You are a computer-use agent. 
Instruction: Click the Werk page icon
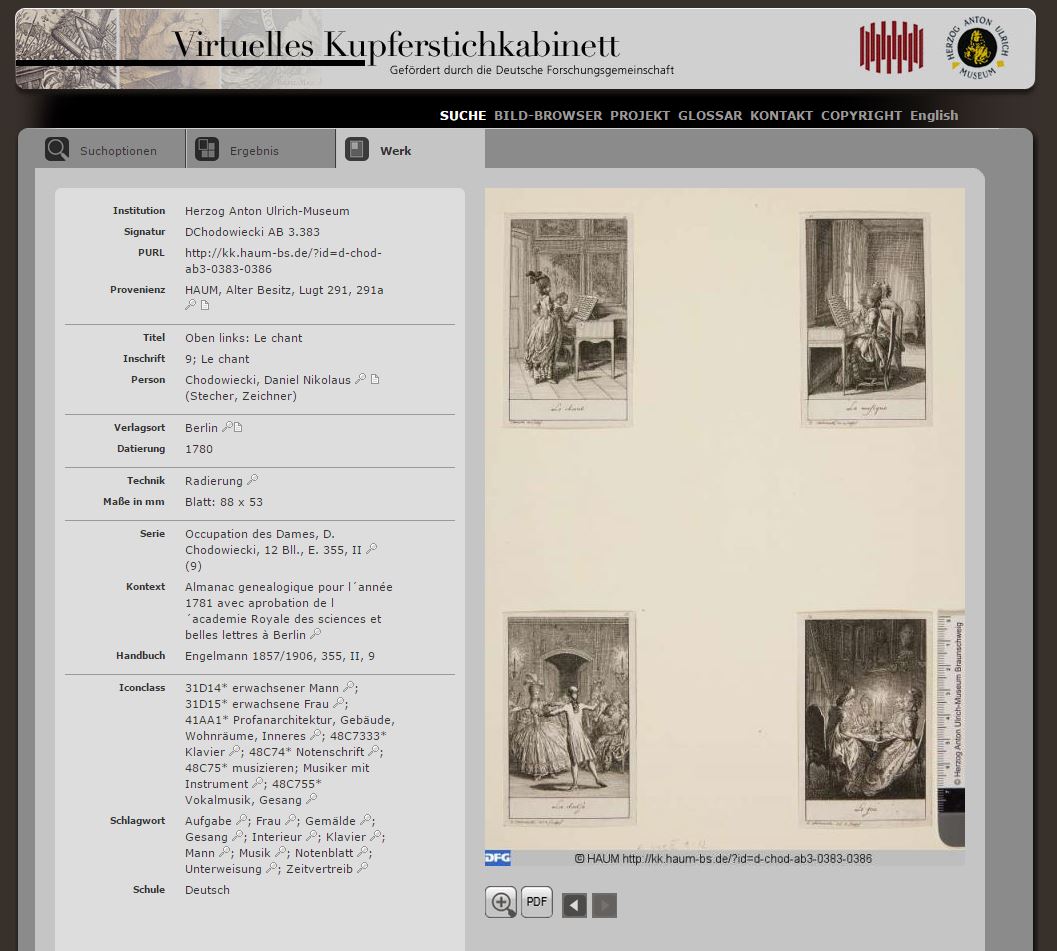pos(357,149)
